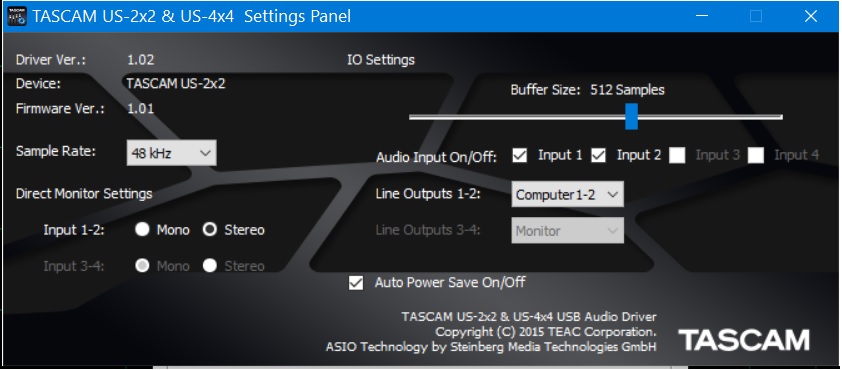Toggle Auto Power Save On/Off checkbox
The height and width of the screenshot is (370, 842).
point(356,283)
